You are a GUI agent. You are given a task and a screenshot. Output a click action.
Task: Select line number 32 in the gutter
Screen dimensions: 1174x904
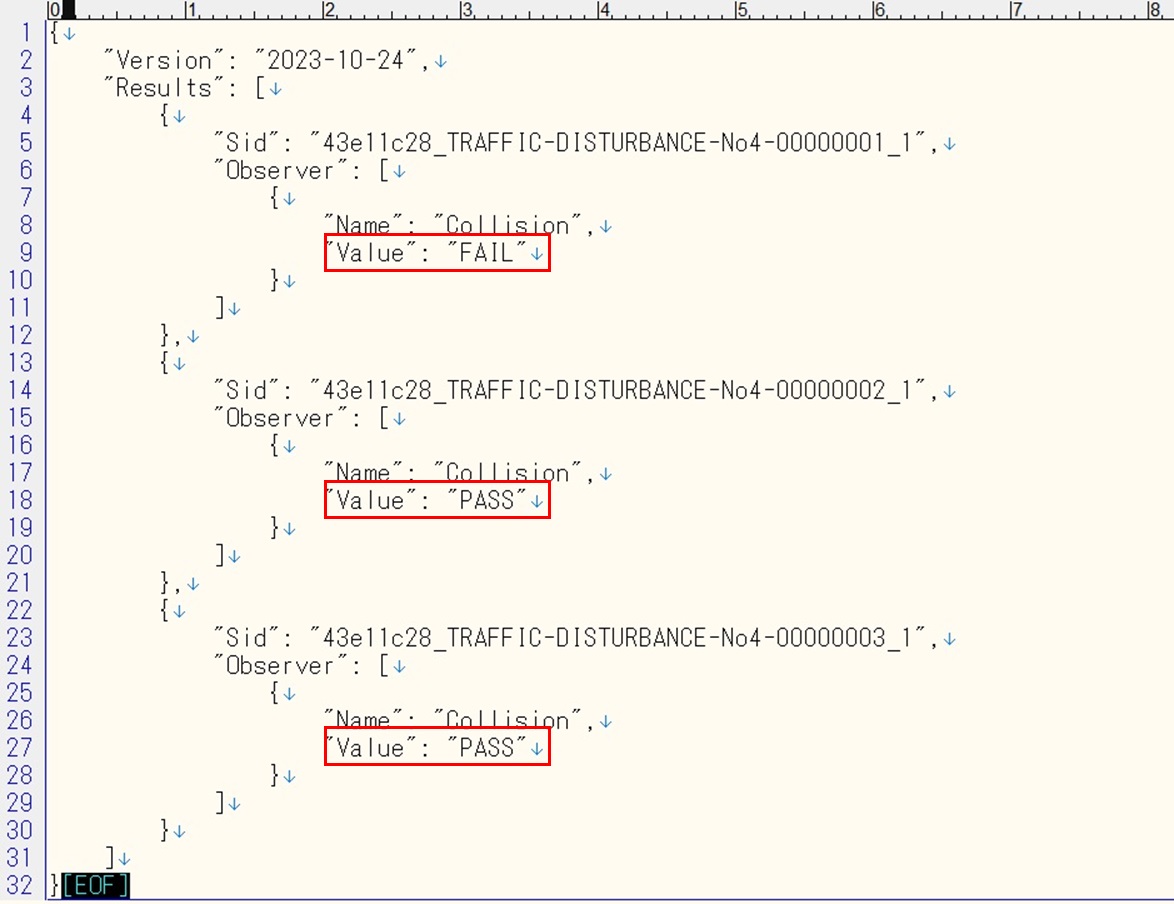pos(20,885)
